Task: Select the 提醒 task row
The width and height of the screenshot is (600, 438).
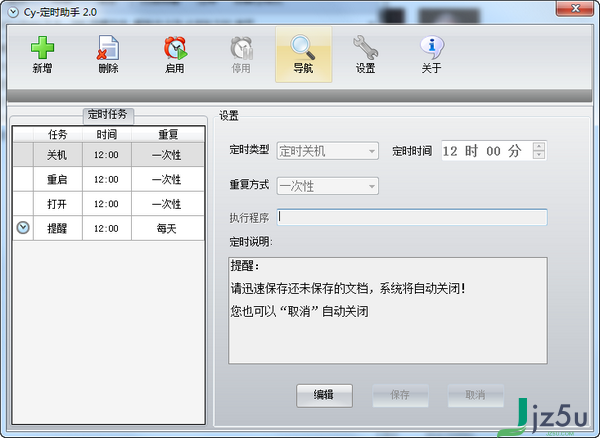Action: 109,228
